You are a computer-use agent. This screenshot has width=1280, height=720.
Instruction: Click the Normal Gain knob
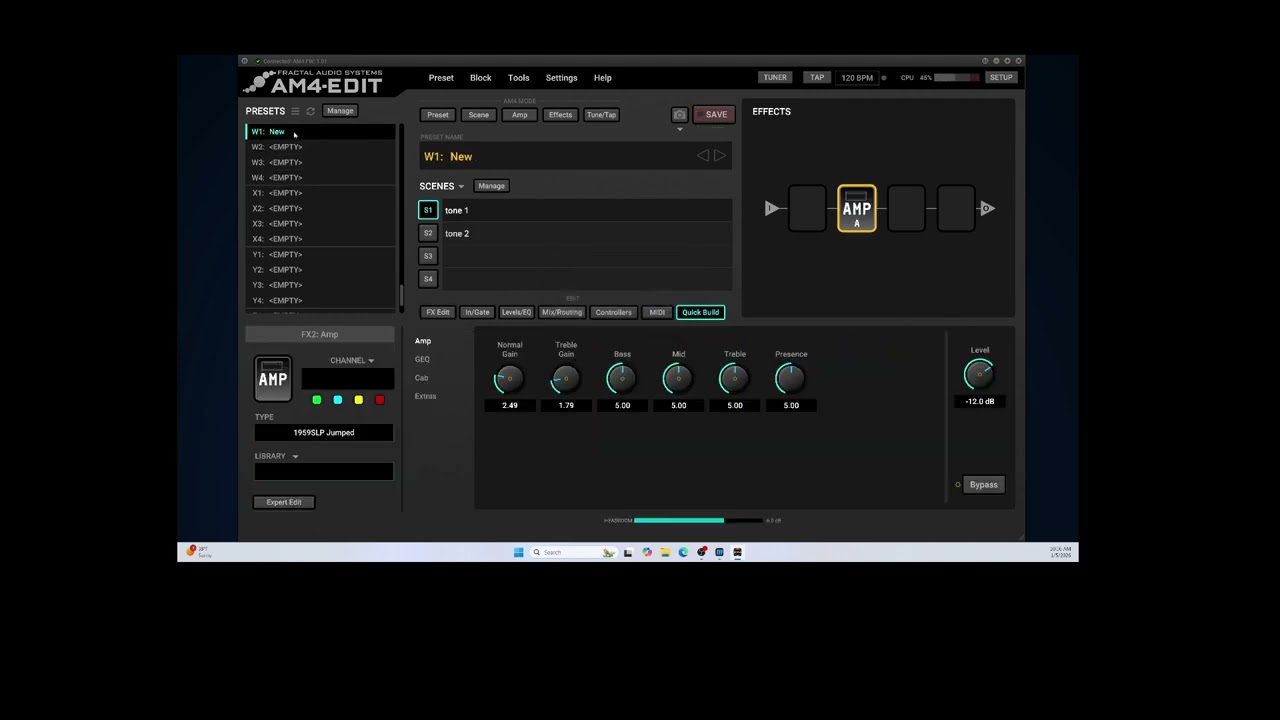509,379
